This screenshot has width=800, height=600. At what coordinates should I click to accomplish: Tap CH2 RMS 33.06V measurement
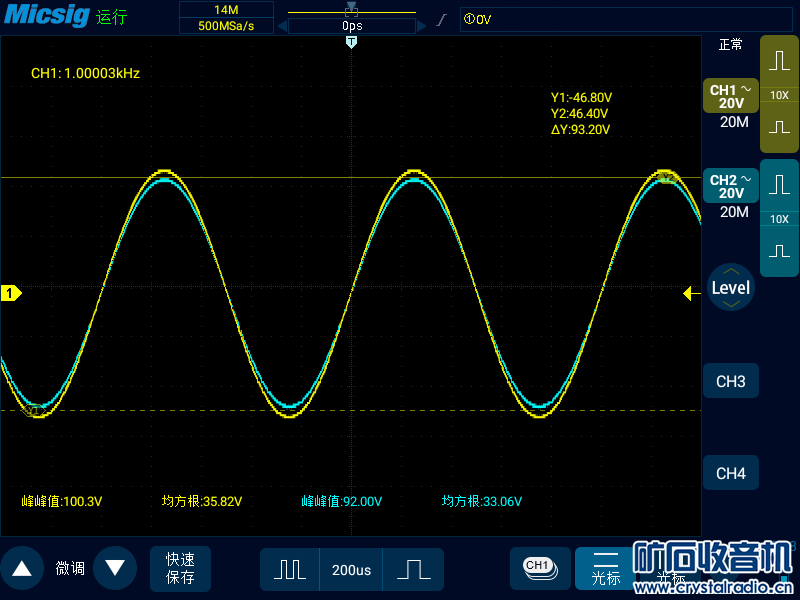[x=482, y=502]
